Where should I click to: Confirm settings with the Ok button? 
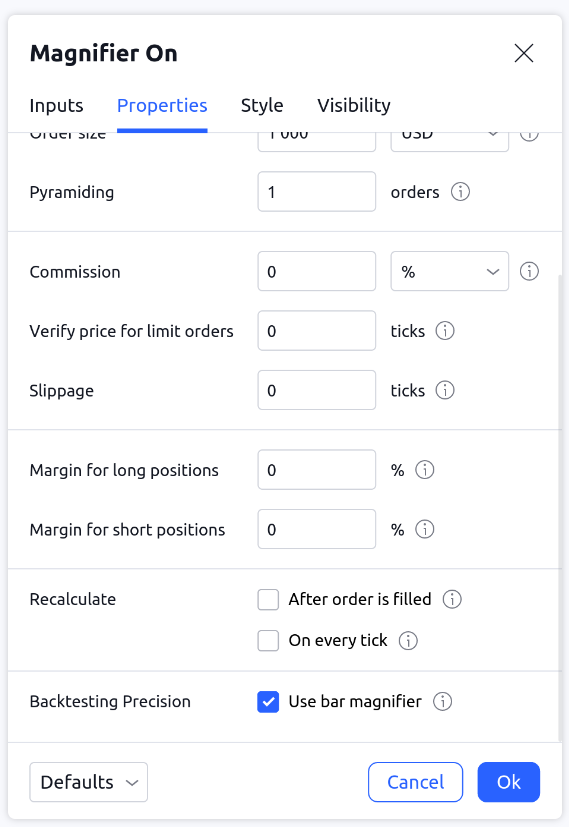(x=508, y=782)
